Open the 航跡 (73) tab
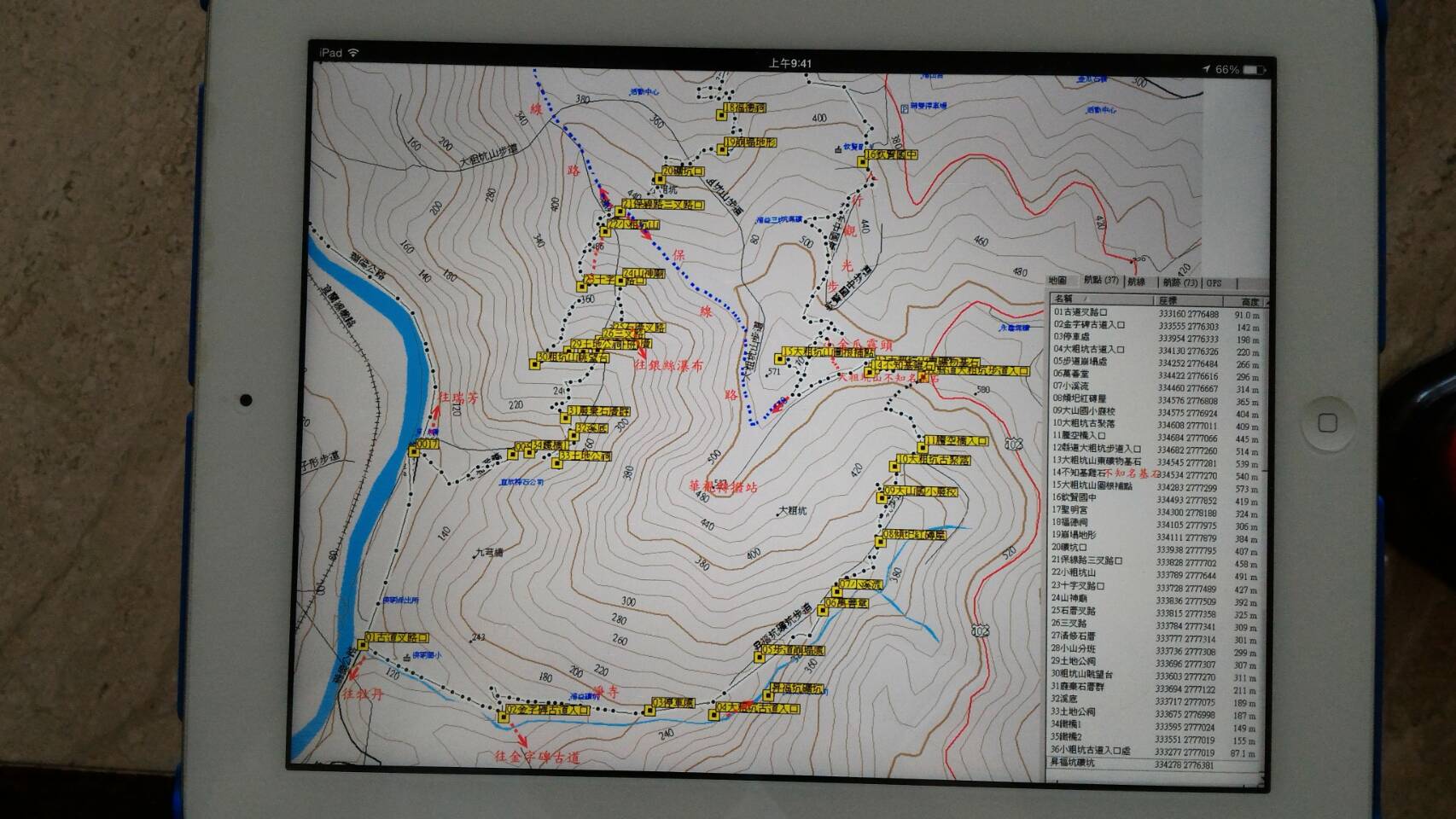Screen dimensions: 1456x819 [x=1180, y=282]
